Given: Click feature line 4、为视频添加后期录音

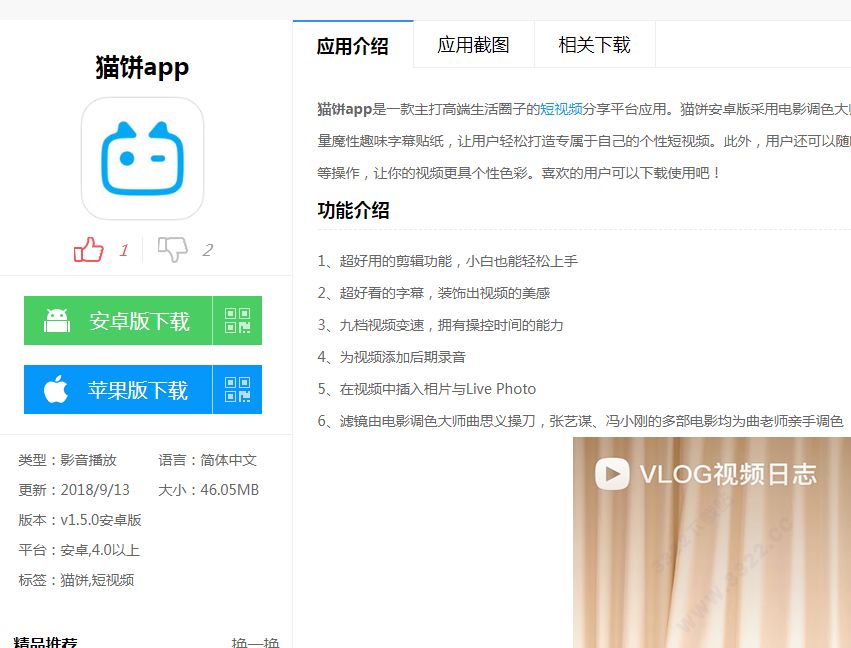Looking at the screenshot, I should (x=392, y=357).
